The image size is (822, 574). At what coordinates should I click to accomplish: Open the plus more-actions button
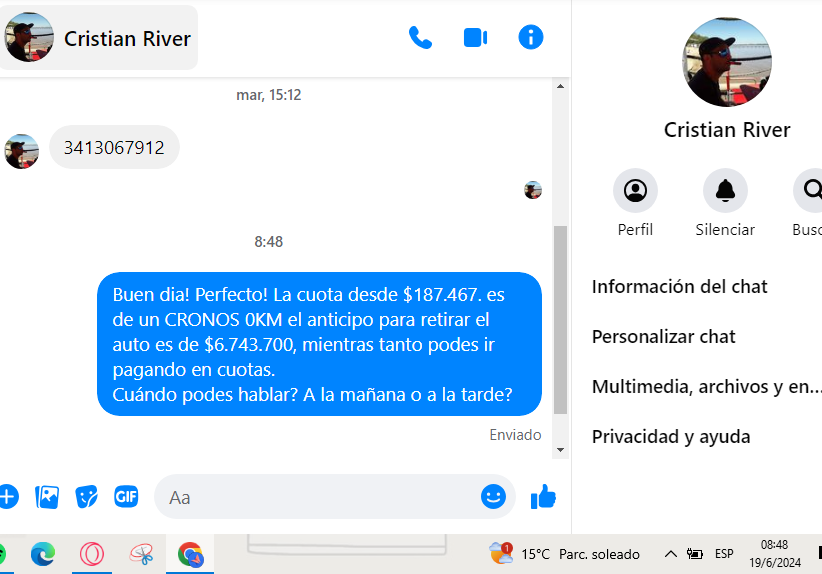7,496
